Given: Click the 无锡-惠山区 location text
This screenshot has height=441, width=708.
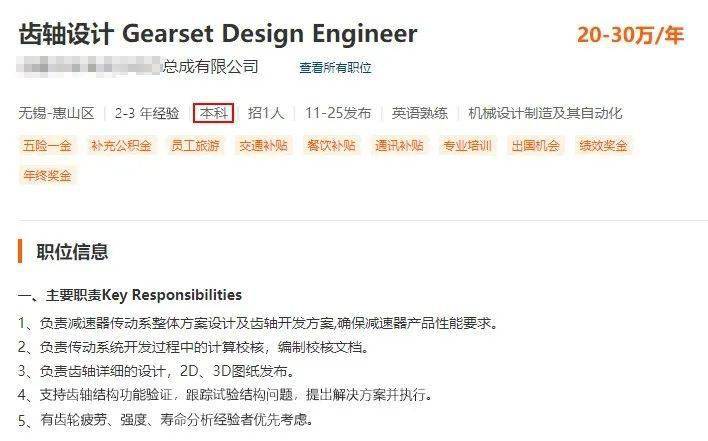Looking at the screenshot, I should tap(56, 113).
